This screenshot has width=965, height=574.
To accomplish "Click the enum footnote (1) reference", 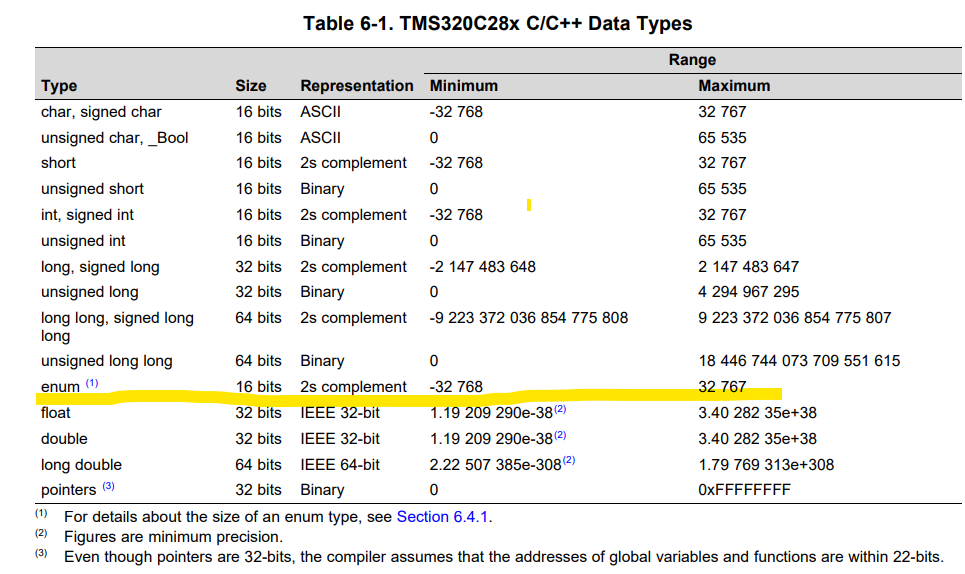I will pyautogui.click(x=92, y=383).
